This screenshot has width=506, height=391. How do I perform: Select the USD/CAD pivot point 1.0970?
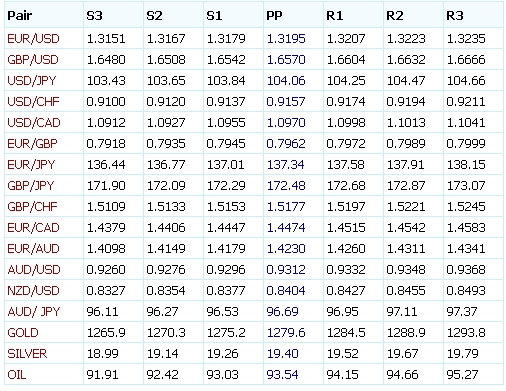(286, 123)
